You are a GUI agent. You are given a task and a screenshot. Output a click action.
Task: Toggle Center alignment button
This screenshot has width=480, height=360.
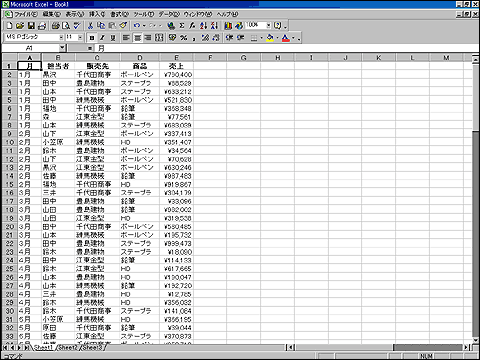click(x=137, y=38)
